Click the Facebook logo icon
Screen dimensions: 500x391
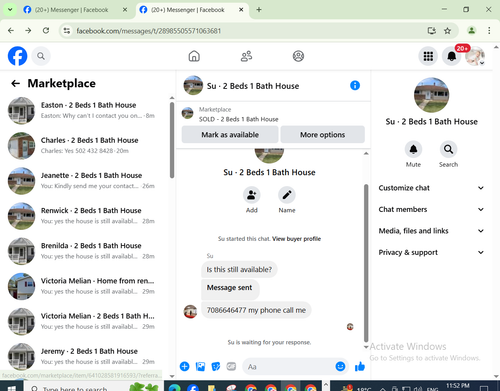click(x=17, y=56)
